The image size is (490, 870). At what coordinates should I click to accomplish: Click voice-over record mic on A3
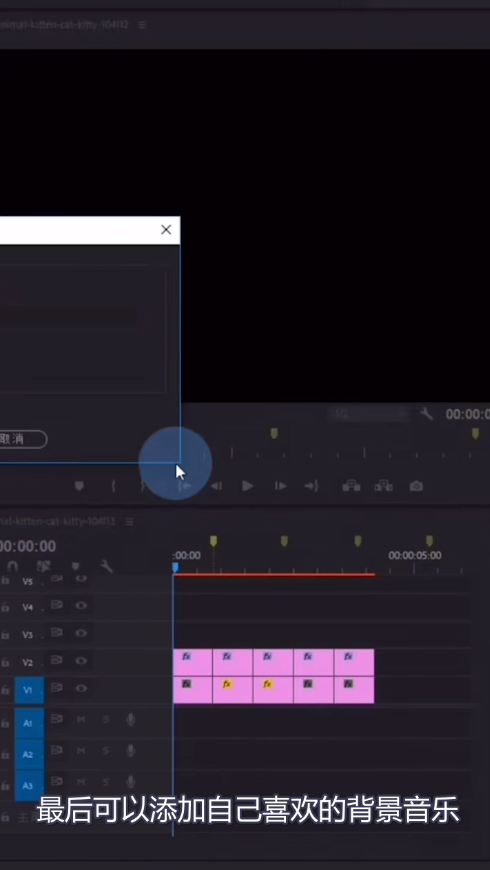pos(131,782)
